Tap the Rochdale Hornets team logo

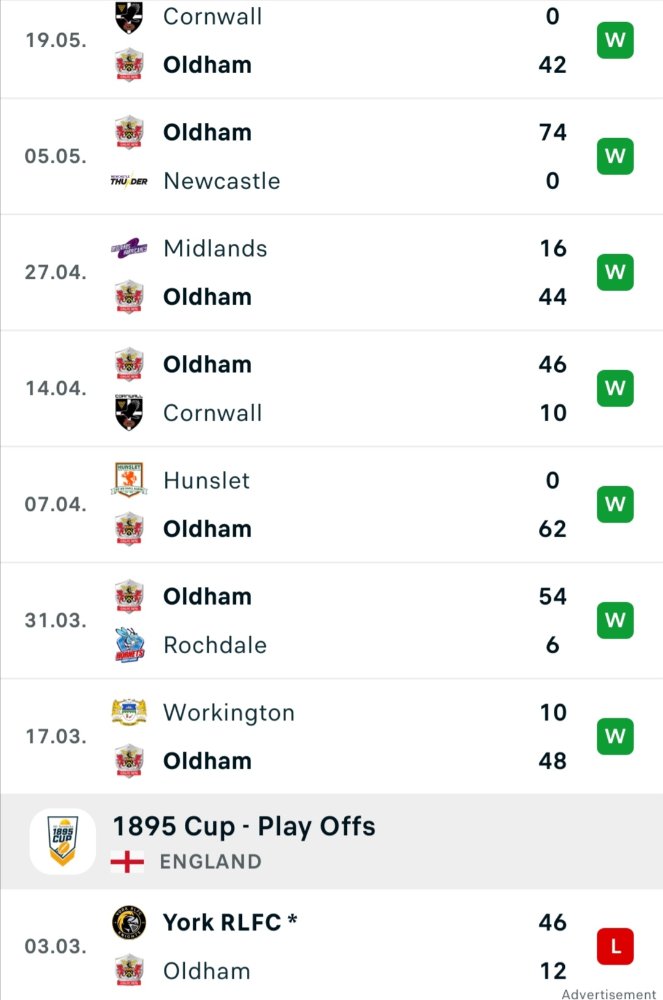point(129,645)
